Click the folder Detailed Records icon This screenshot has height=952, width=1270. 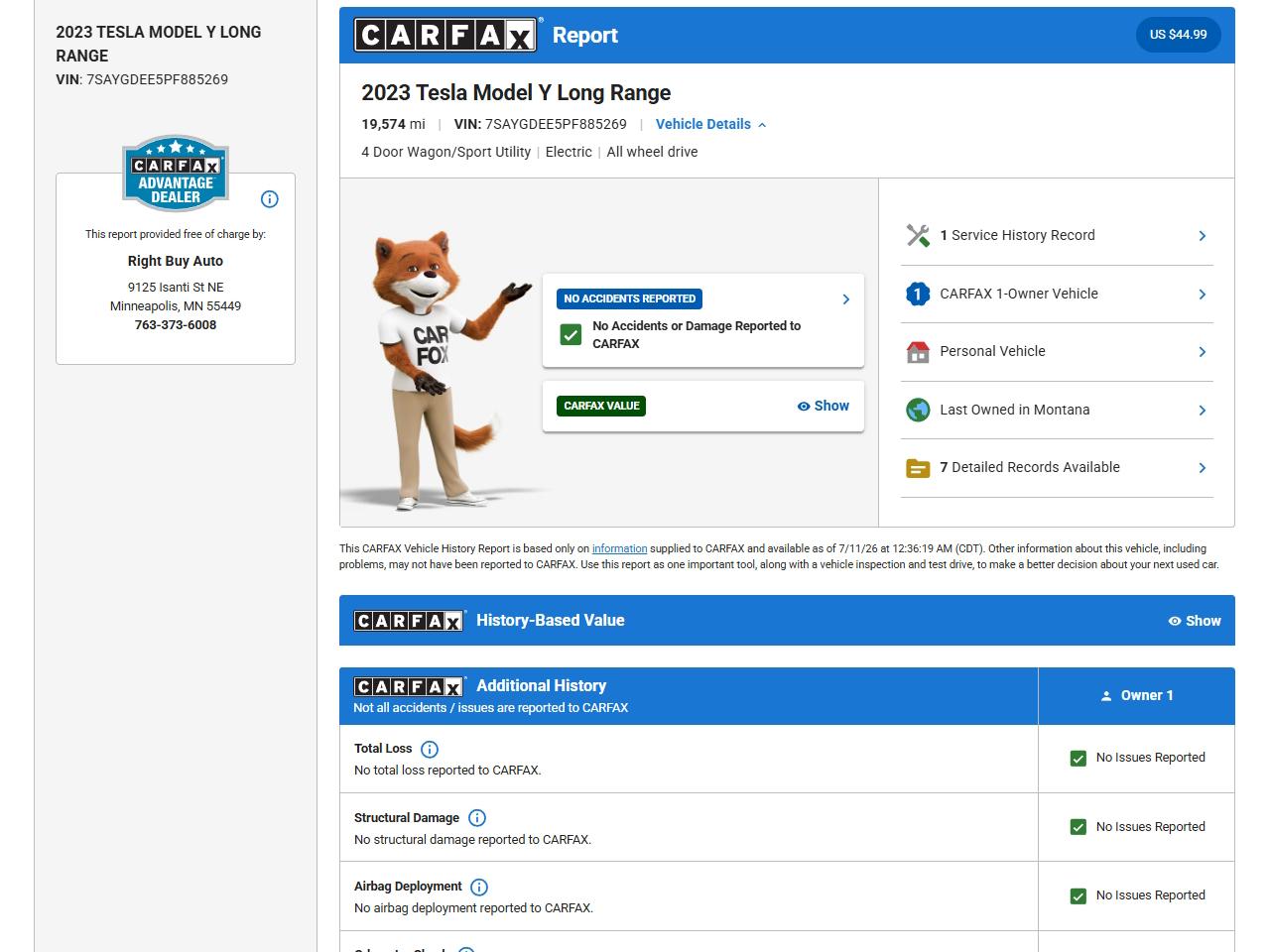(x=918, y=468)
